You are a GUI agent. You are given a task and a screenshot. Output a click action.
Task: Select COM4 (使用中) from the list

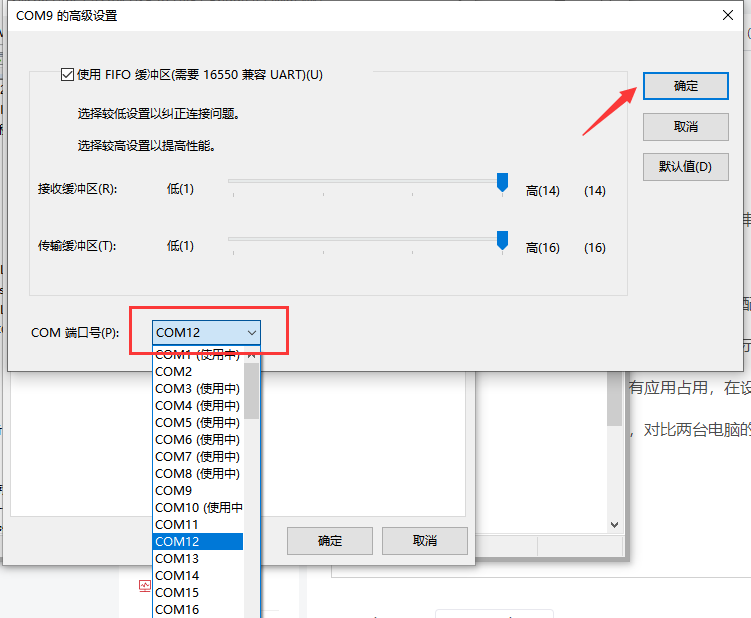coord(198,406)
